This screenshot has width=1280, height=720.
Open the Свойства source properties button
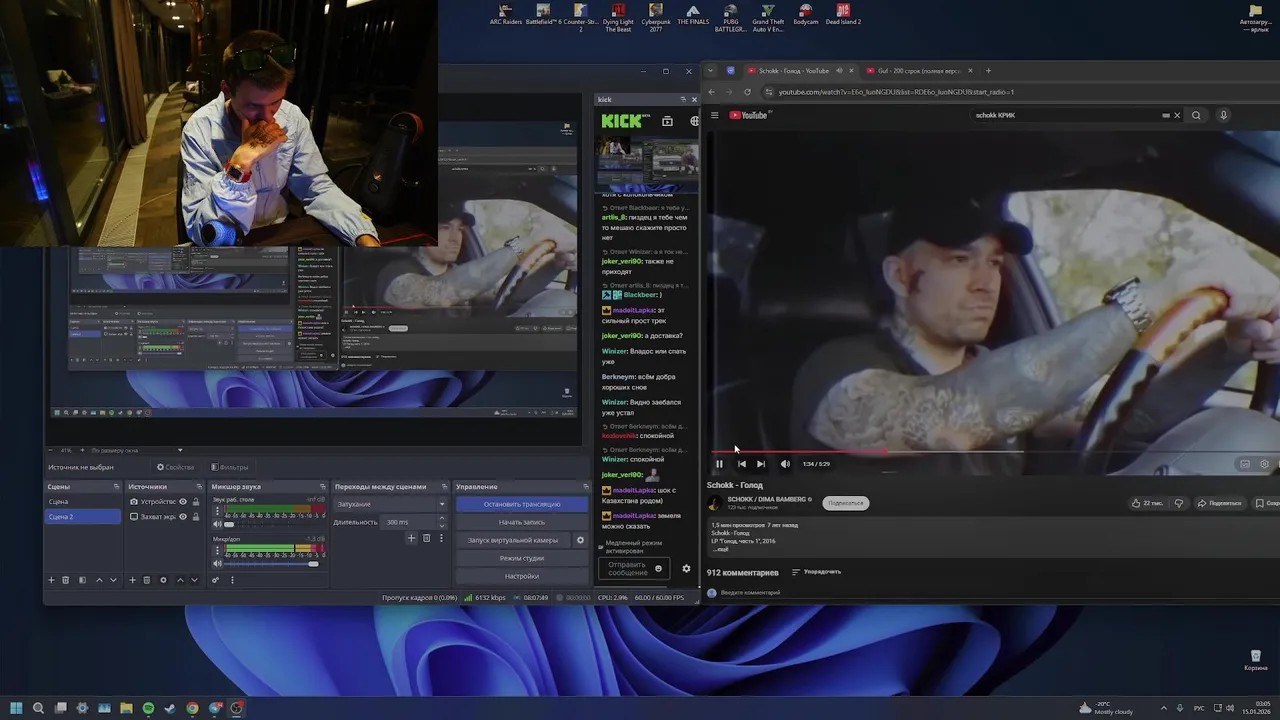pos(175,467)
